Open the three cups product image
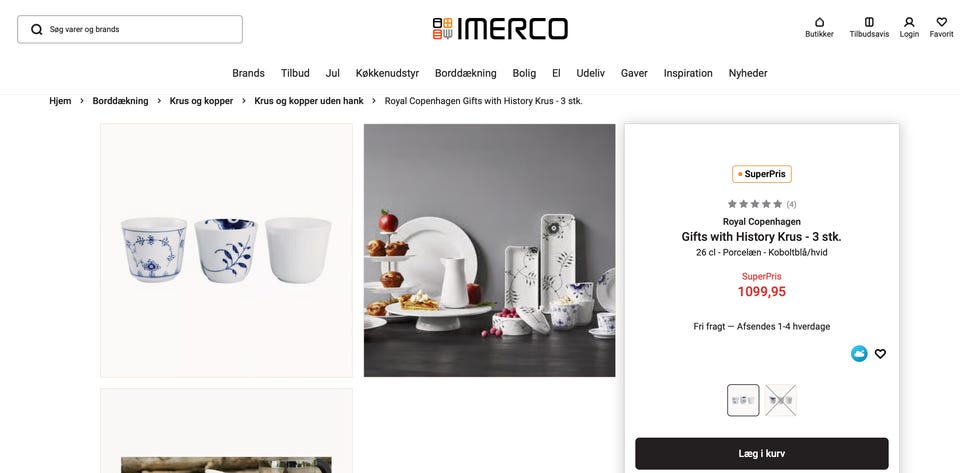Screen dimensions: 960x473 (x=227, y=250)
